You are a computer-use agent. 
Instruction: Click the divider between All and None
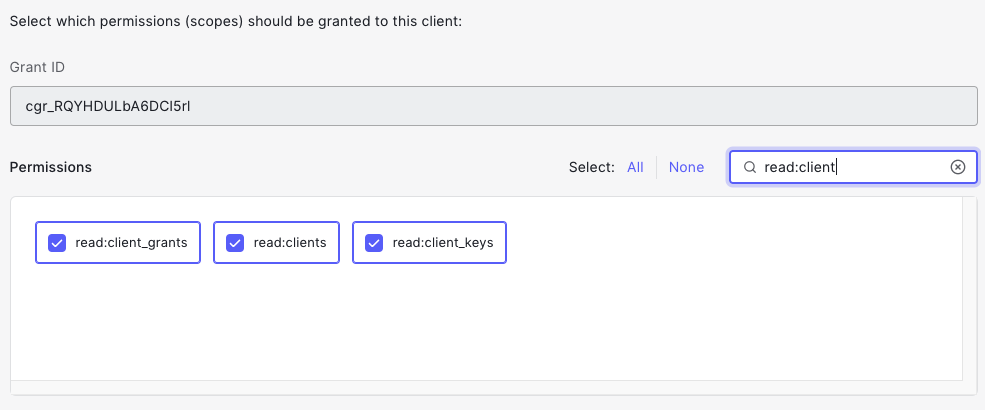point(656,167)
